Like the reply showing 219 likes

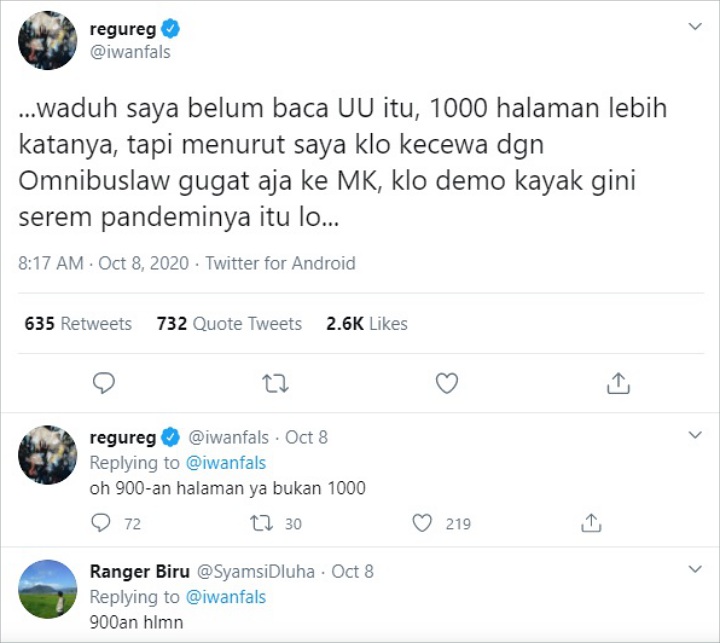(422, 523)
